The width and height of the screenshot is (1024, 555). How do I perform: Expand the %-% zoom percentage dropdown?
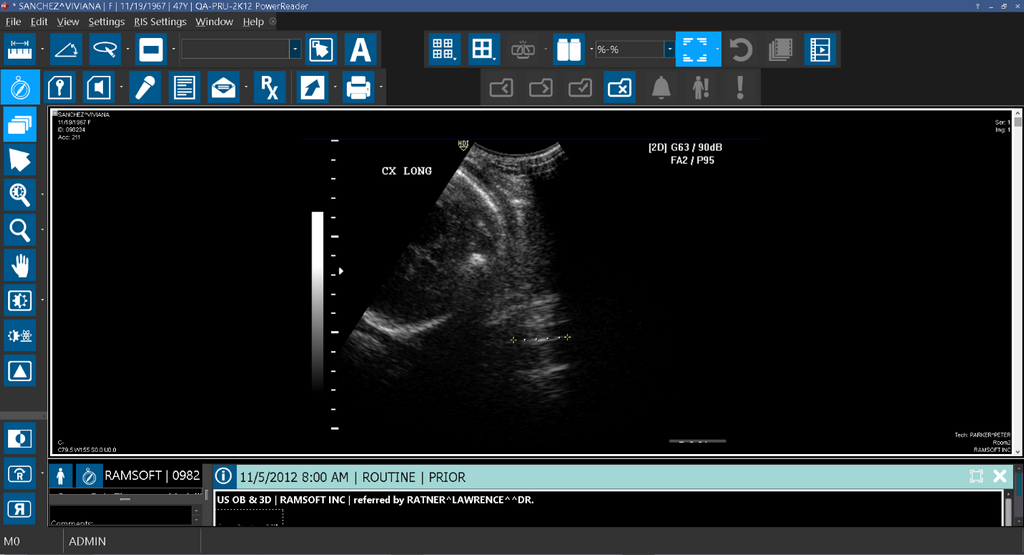[x=668, y=48]
